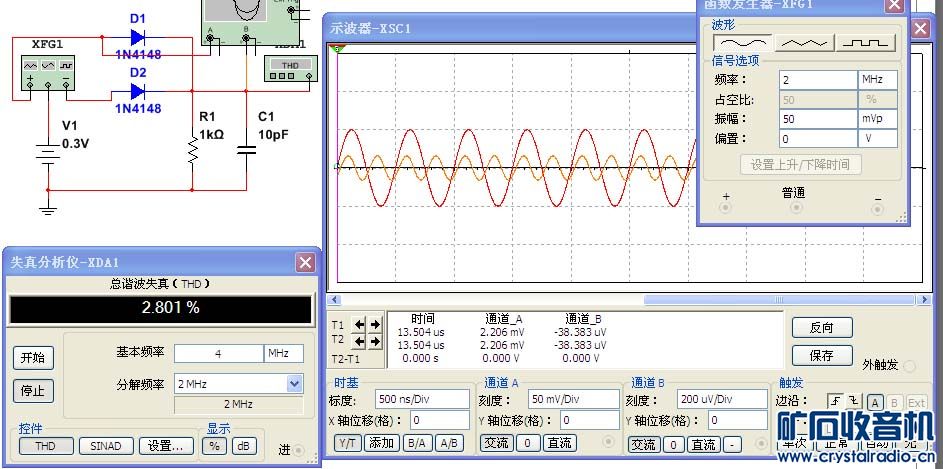Image resolution: width=943 pixels, height=469 pixels.
Task: Click oscilloscope scrollbar right arrow
Action: (924, 299)
